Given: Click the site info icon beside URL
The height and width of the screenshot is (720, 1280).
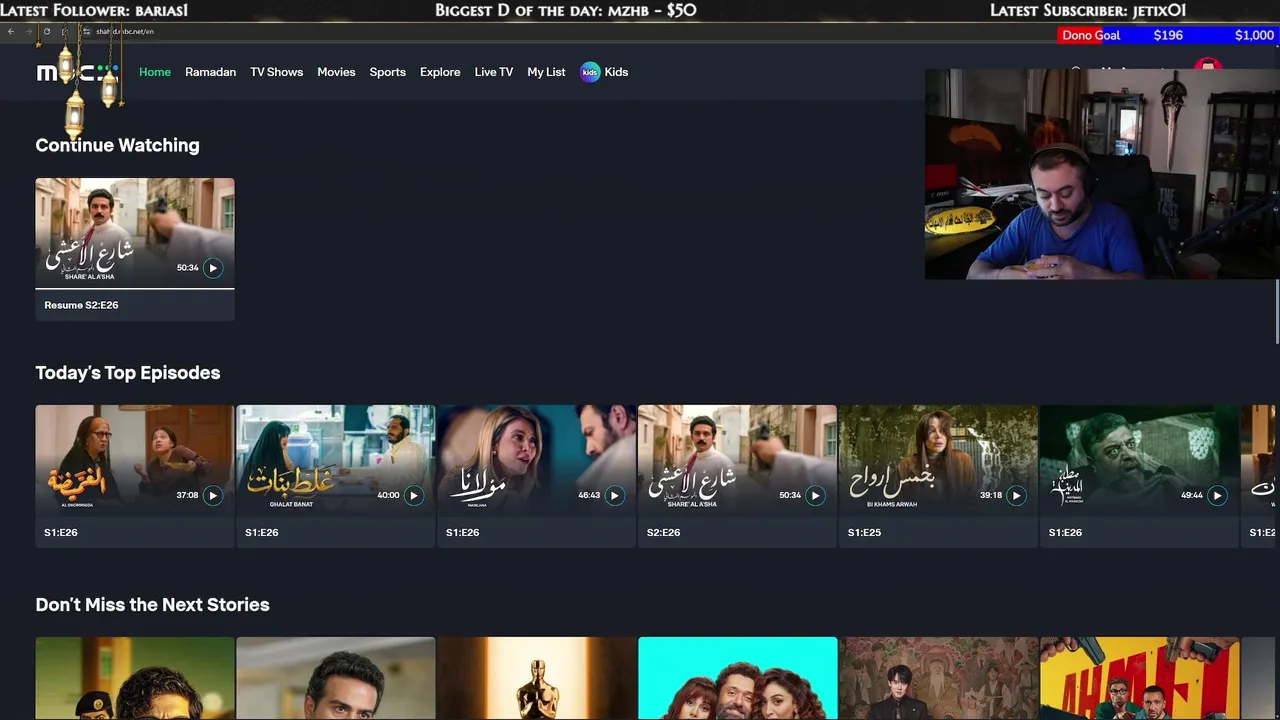Looking at the screenshot, I should pyautogui.click(x=86, y=31).
